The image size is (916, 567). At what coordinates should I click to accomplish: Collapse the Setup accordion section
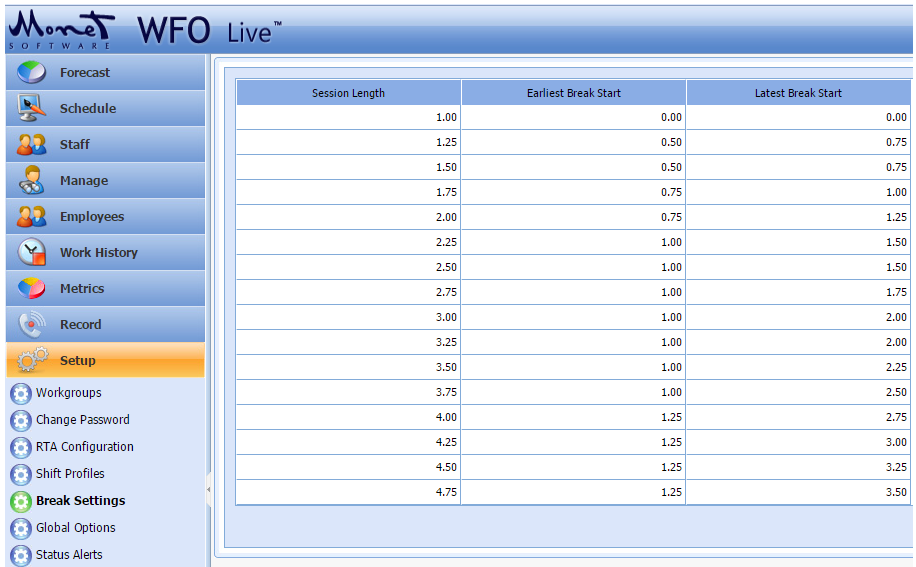coord(78,361)
